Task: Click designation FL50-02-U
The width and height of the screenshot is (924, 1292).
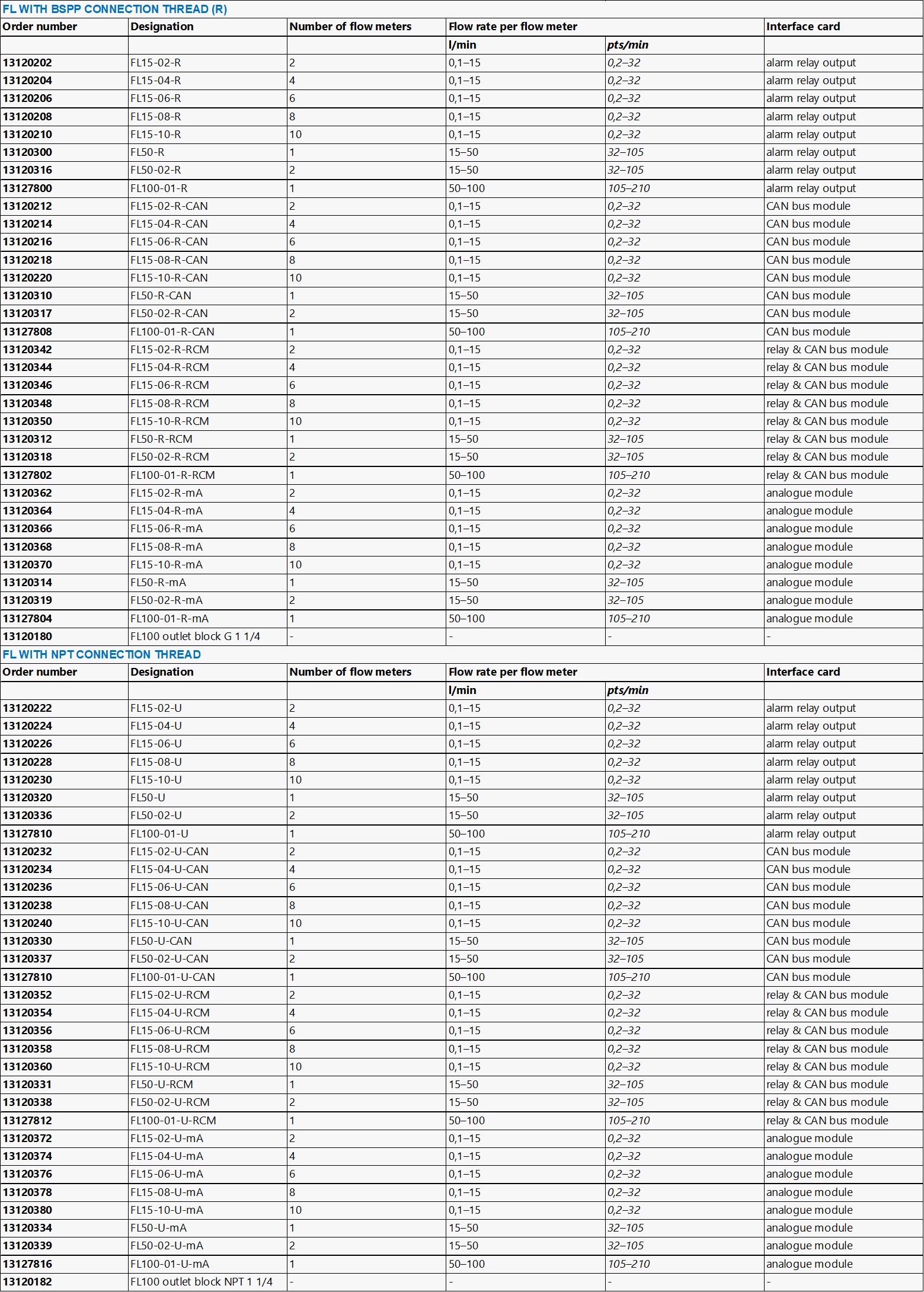Action: coord(156,816)
